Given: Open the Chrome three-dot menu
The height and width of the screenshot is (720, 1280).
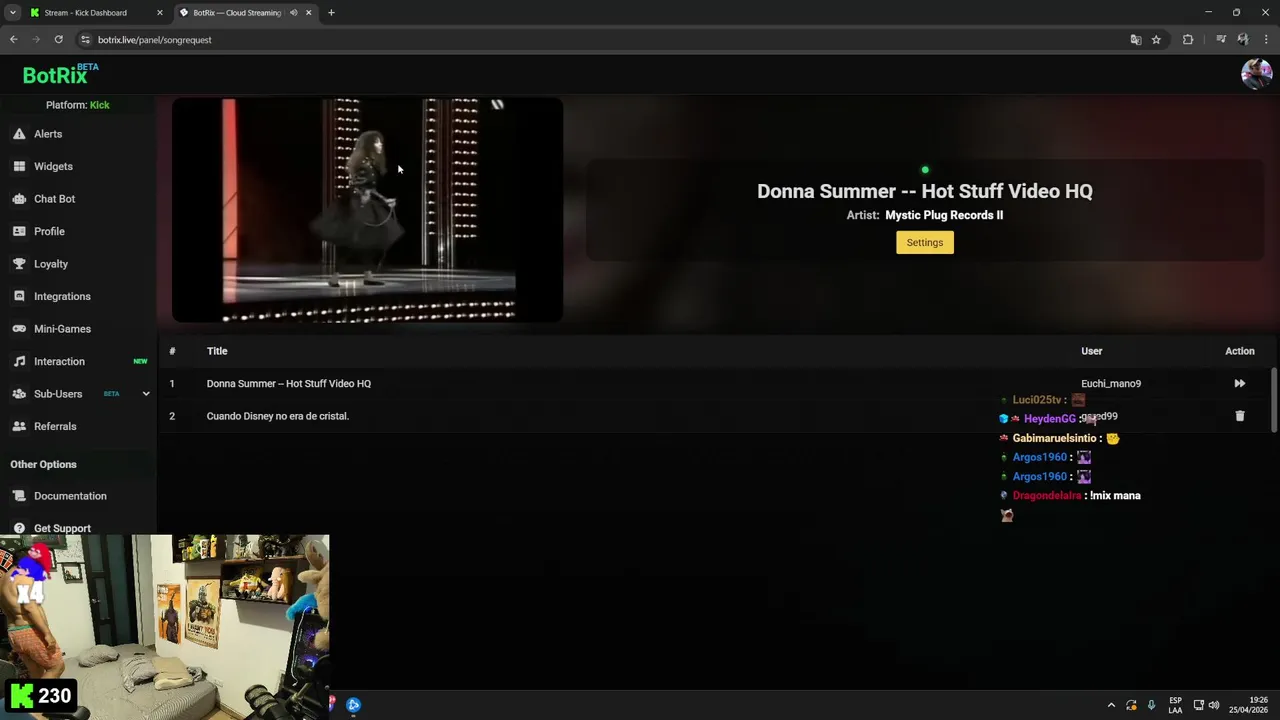Looking at the screenshot, I should pyautogui.click(x=1266, y=40).
